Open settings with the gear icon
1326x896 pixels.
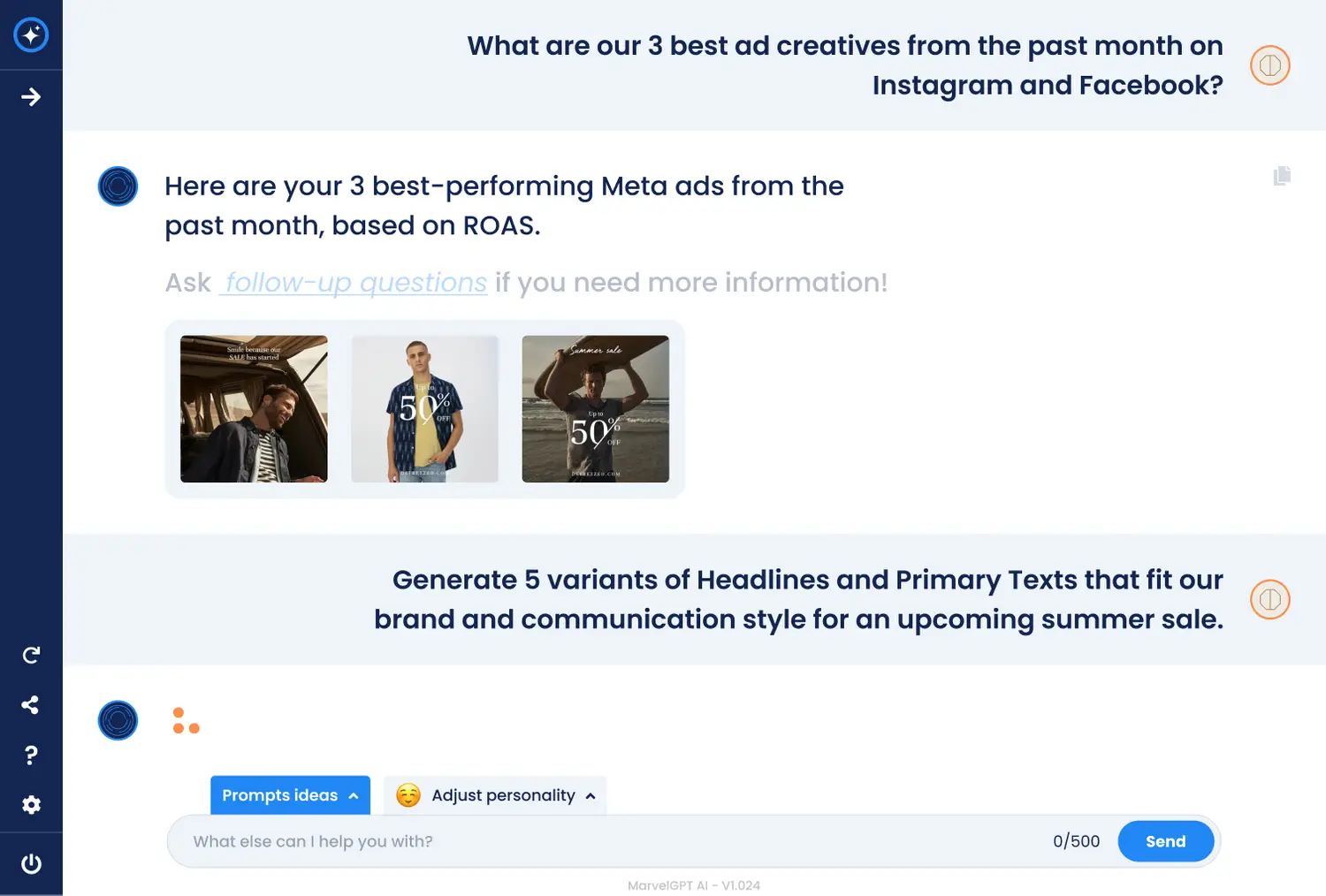pos(31,805)
